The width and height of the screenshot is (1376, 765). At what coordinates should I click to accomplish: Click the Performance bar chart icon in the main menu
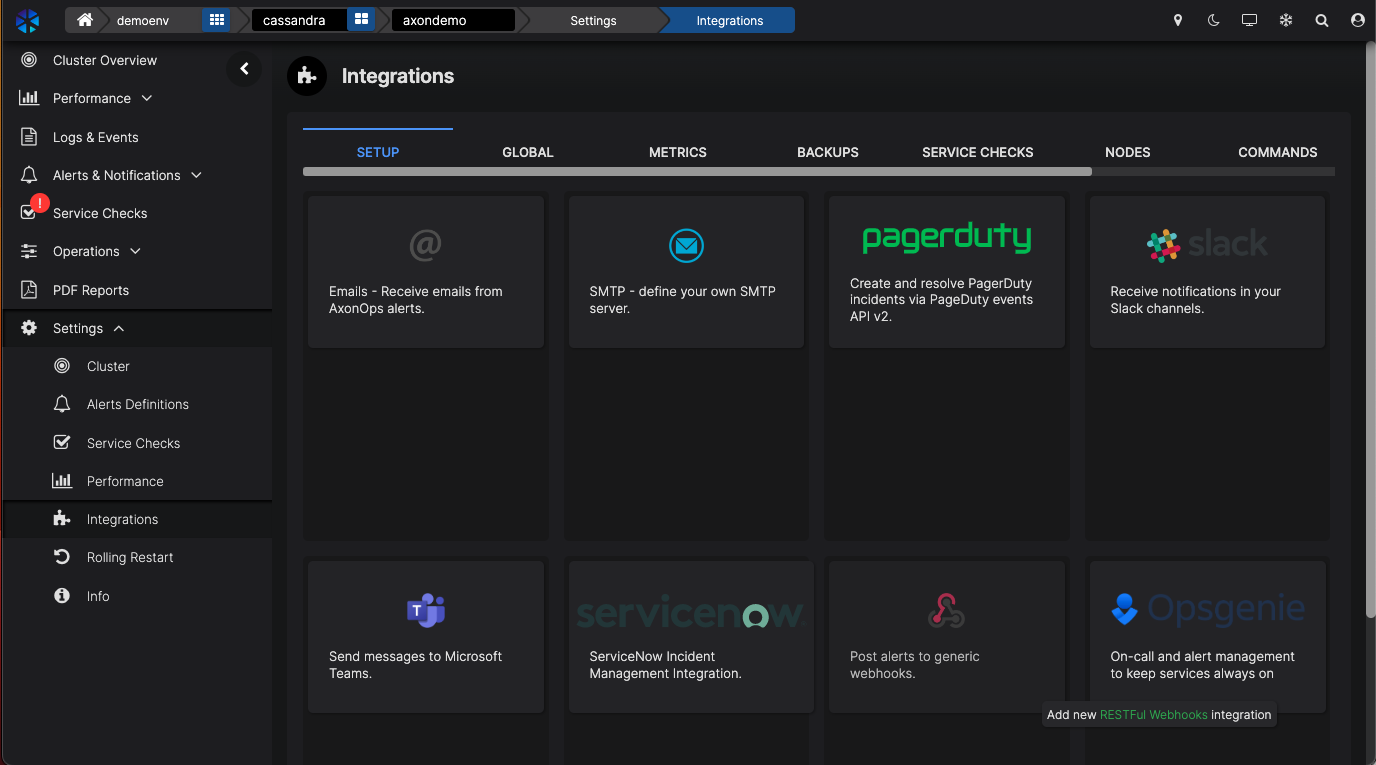(29, 98)
